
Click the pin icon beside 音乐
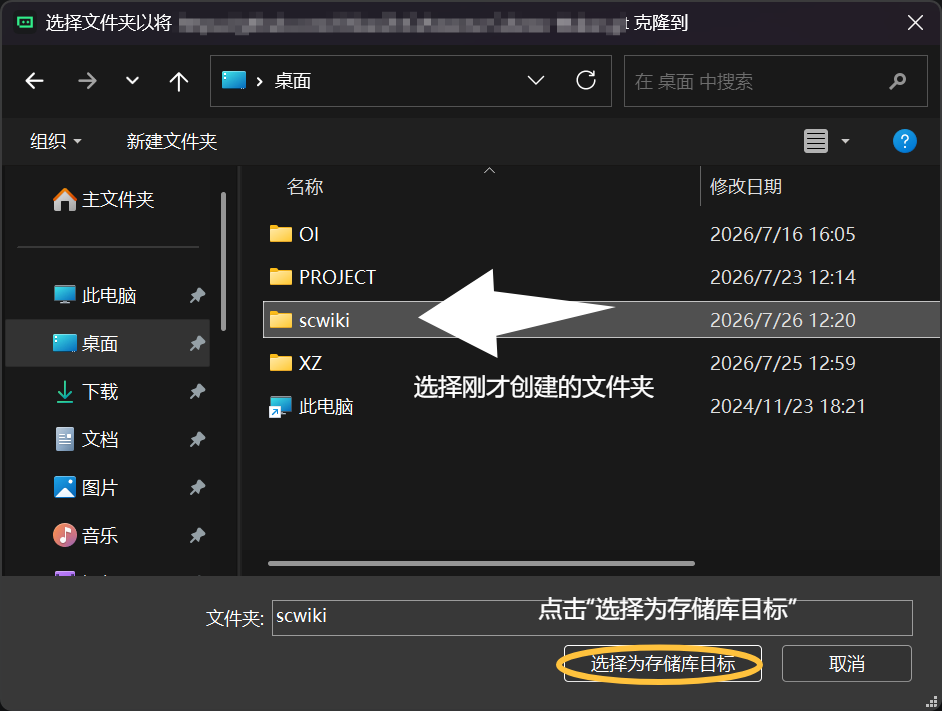point(197,536)
